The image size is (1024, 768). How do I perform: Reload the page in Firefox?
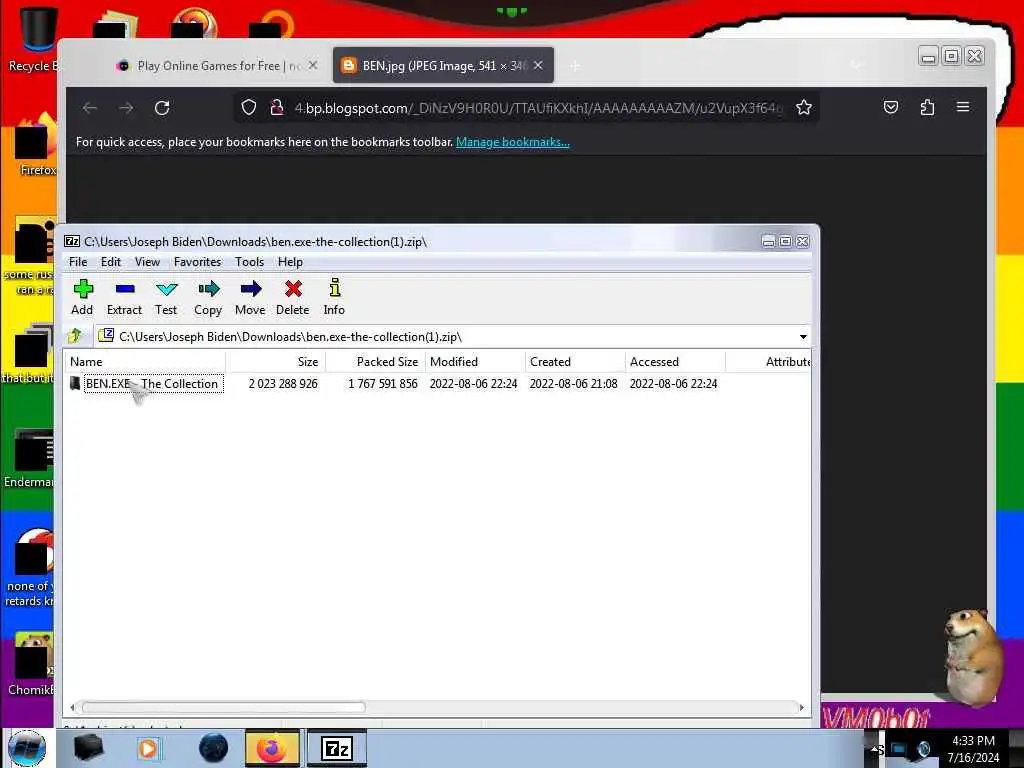[162, 108]
